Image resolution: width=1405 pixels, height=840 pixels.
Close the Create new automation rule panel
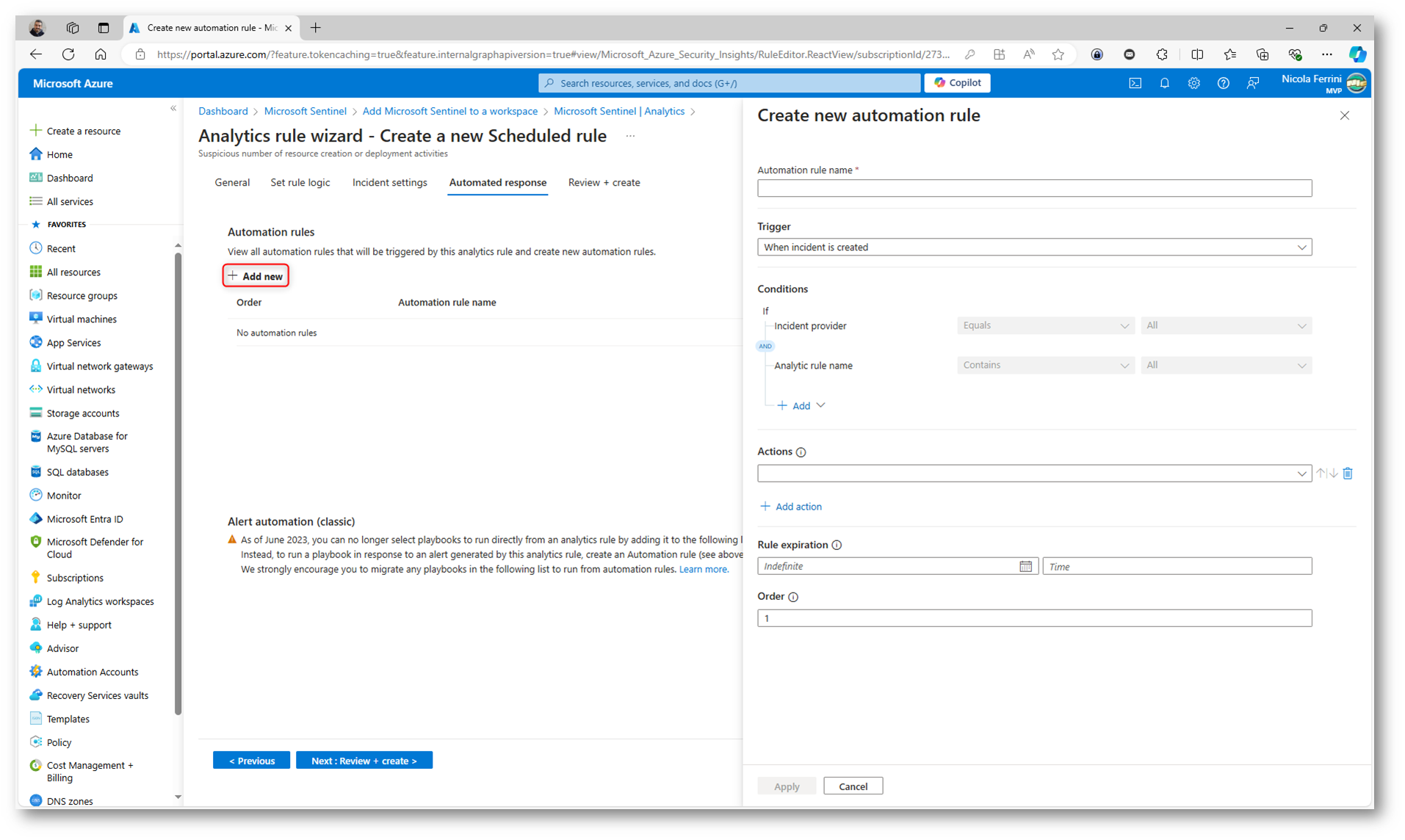[x=1344, y=115]
